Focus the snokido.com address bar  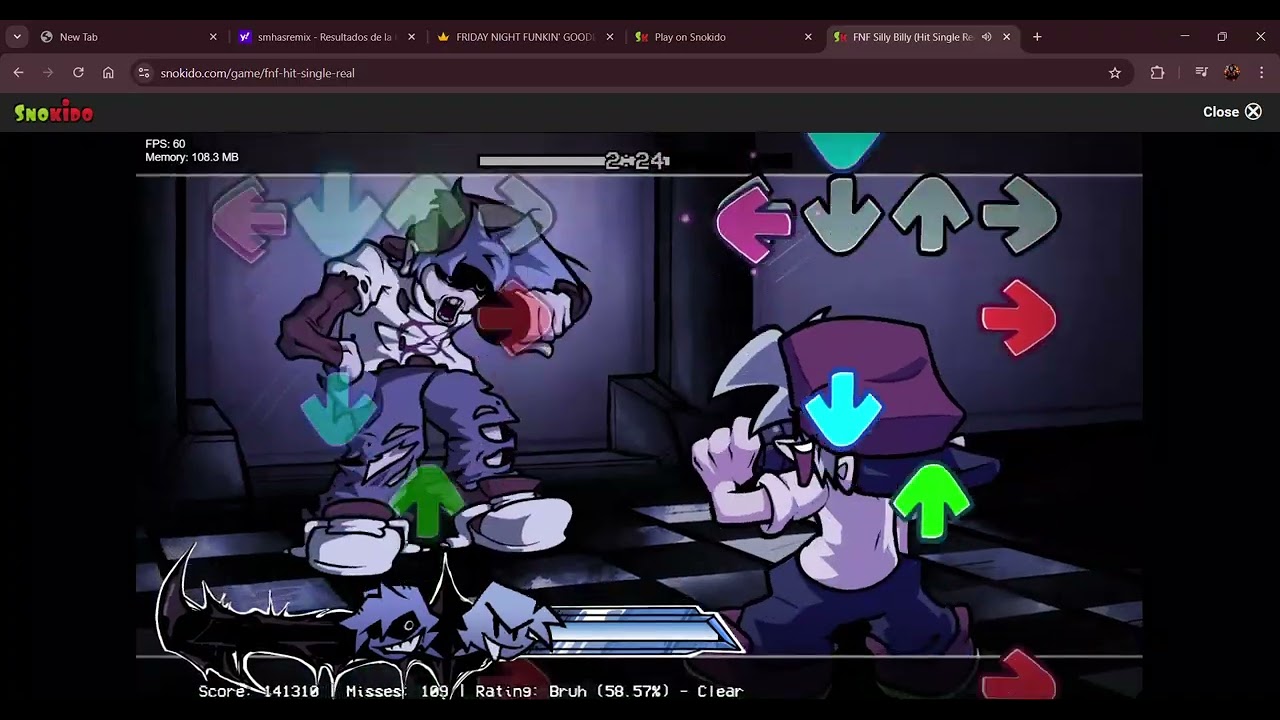630,73
